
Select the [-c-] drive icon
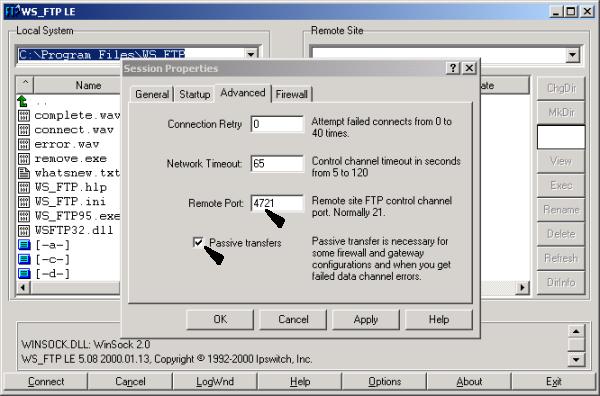click(24, 259)
